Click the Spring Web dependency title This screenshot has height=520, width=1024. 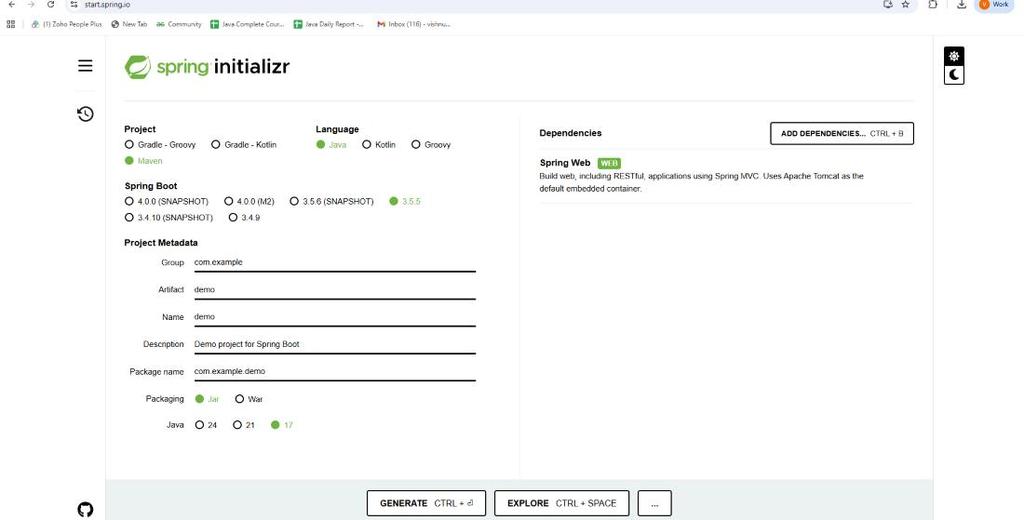pyautogui.click(x=565, y=163)
